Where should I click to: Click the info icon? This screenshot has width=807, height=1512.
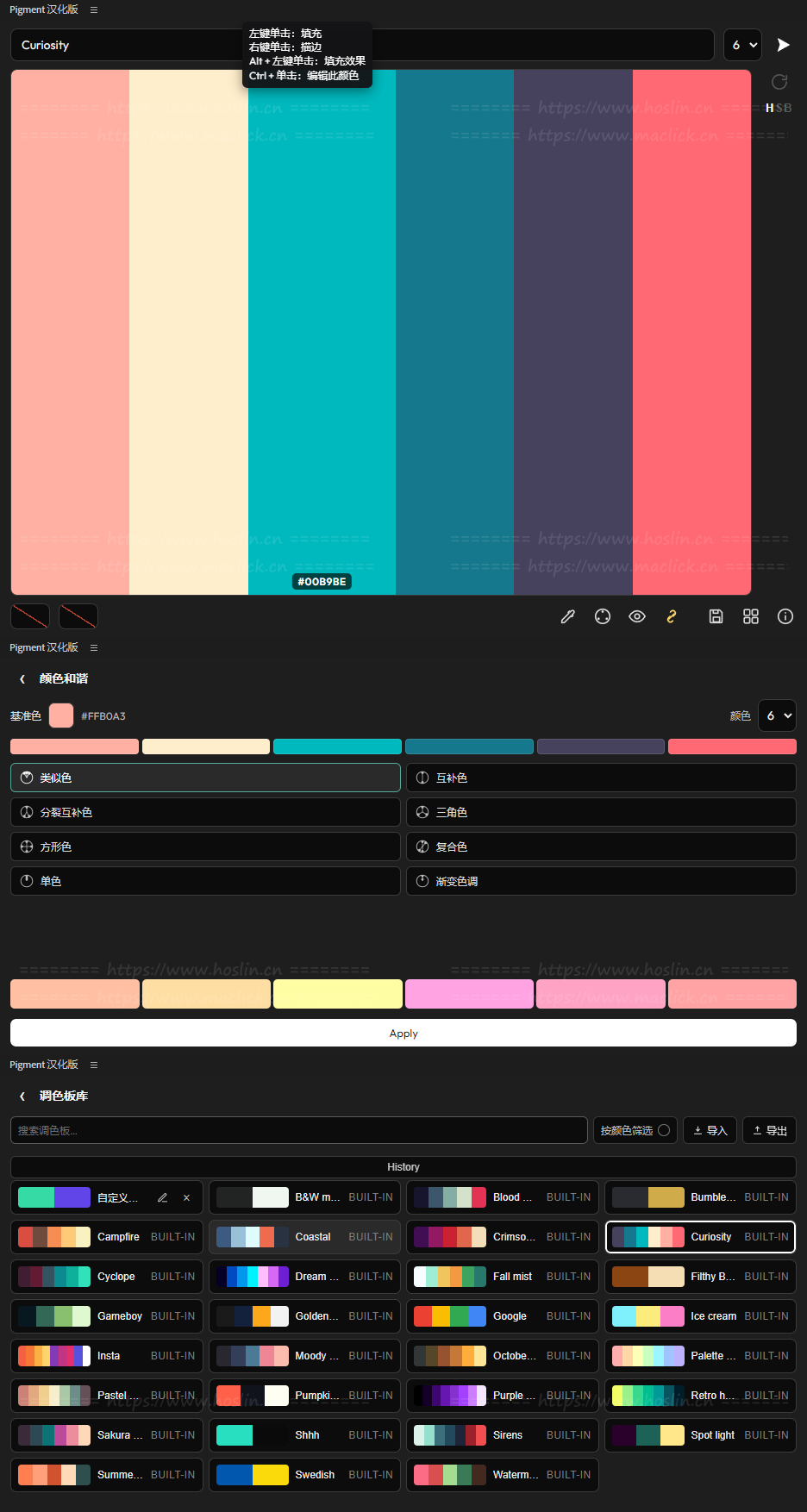coord(785,616)
